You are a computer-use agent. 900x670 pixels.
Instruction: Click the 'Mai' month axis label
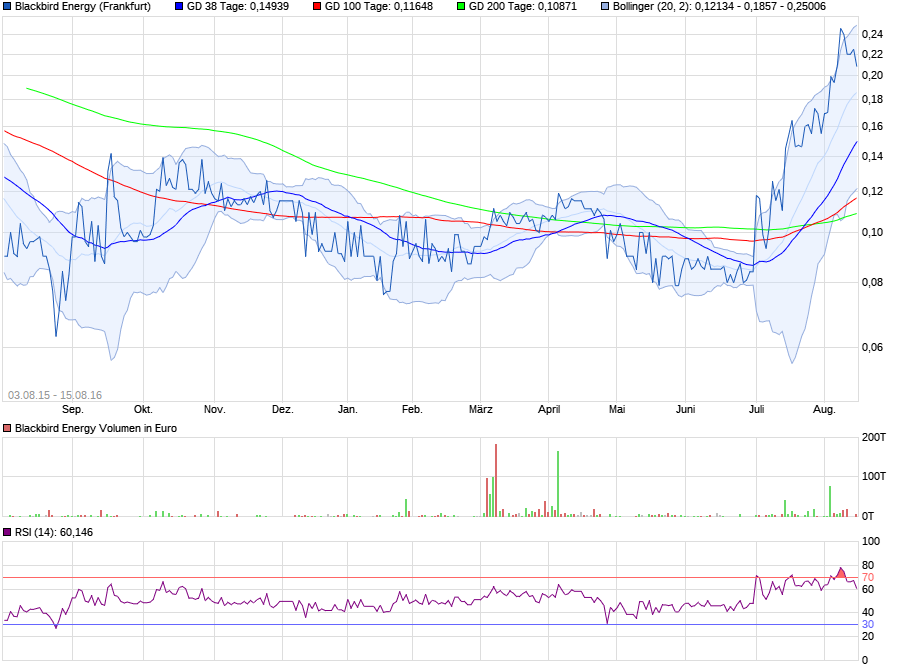[x=617, y=409]
